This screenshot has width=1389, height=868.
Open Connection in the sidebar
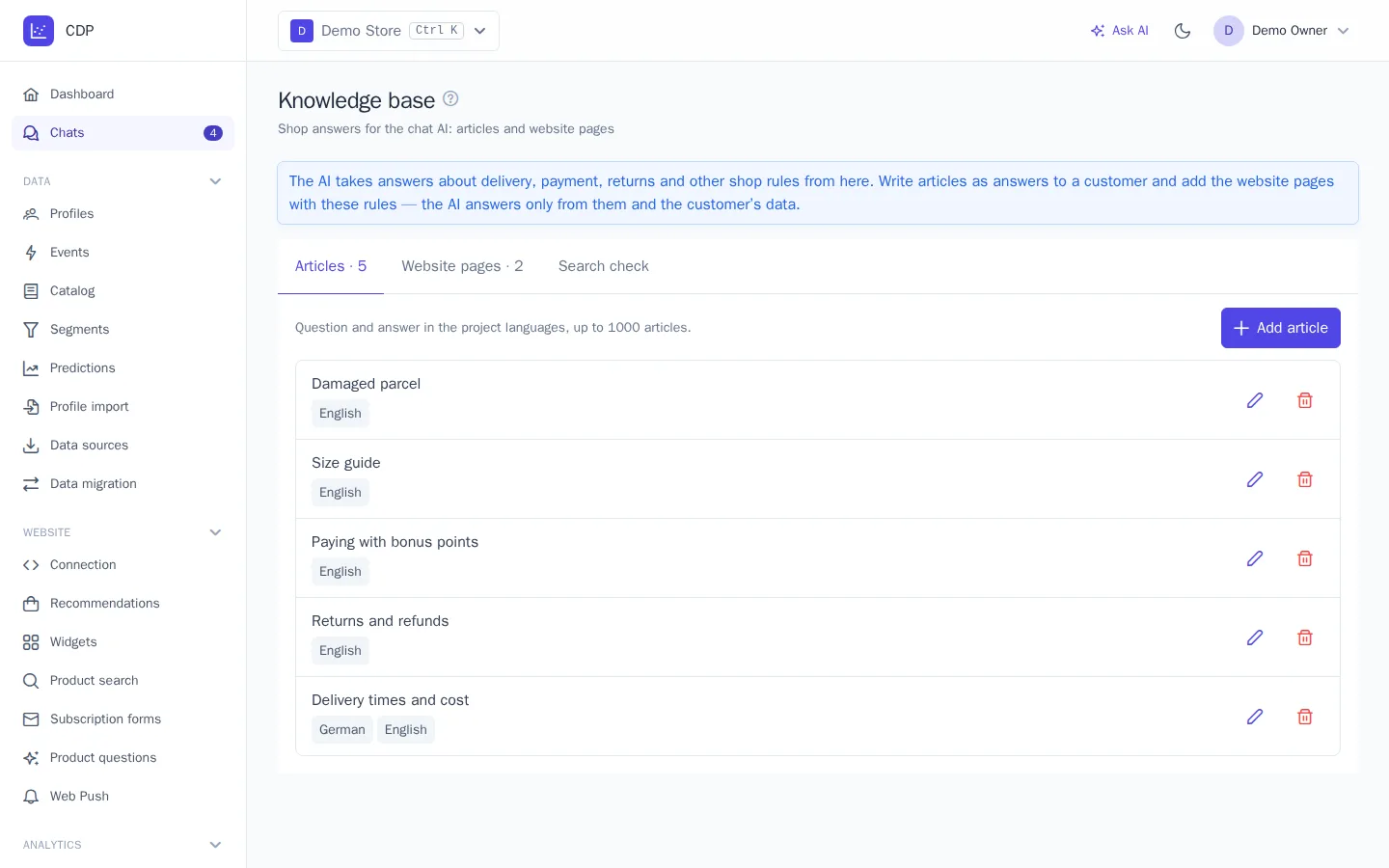[123, 565]
